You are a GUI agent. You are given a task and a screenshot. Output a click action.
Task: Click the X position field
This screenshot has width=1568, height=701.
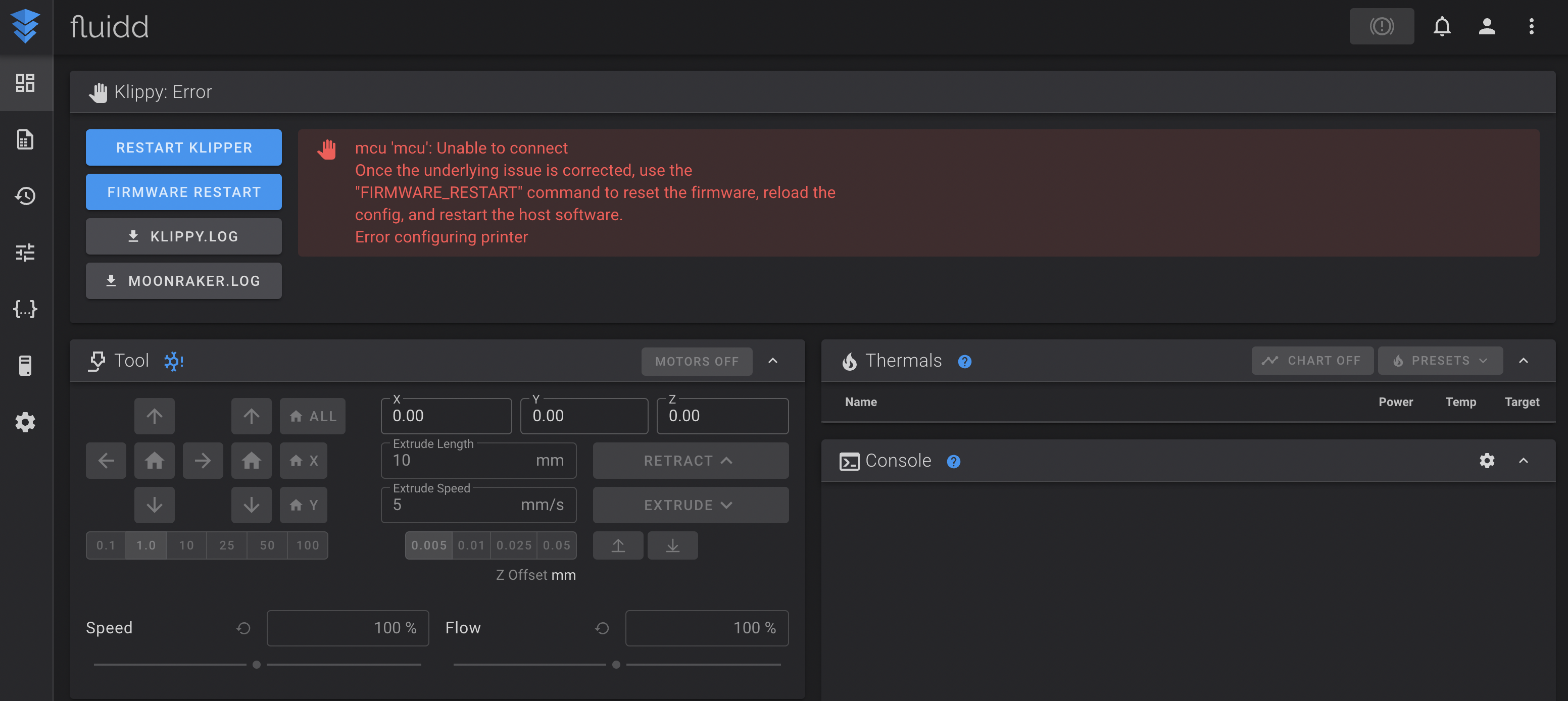coord(446,416)
